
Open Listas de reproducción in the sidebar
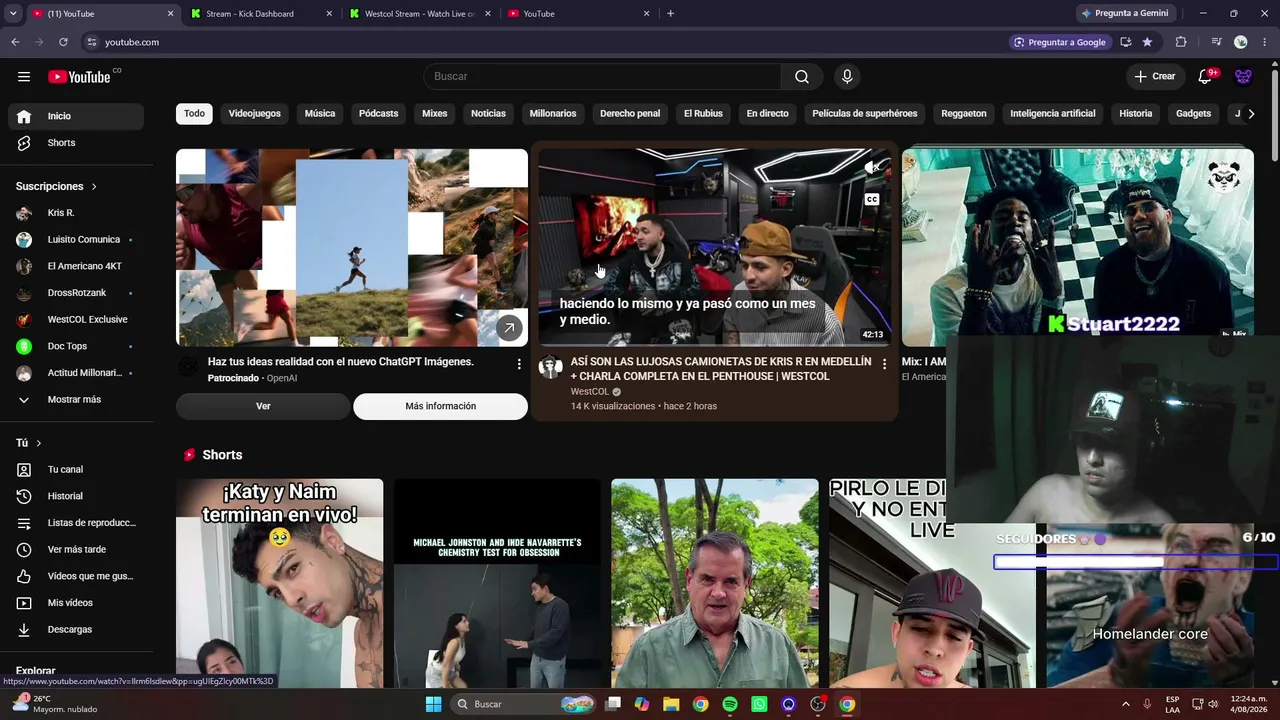tap(76, 523)
